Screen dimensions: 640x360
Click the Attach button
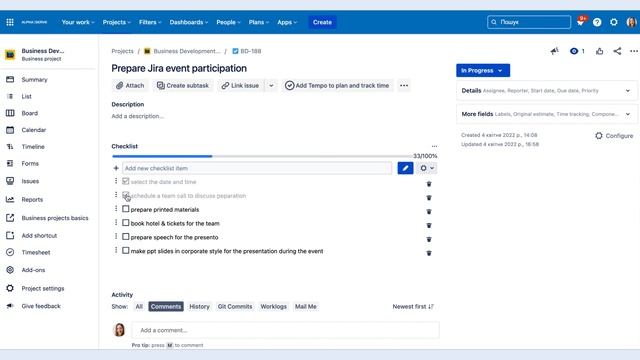coord(130,85)
